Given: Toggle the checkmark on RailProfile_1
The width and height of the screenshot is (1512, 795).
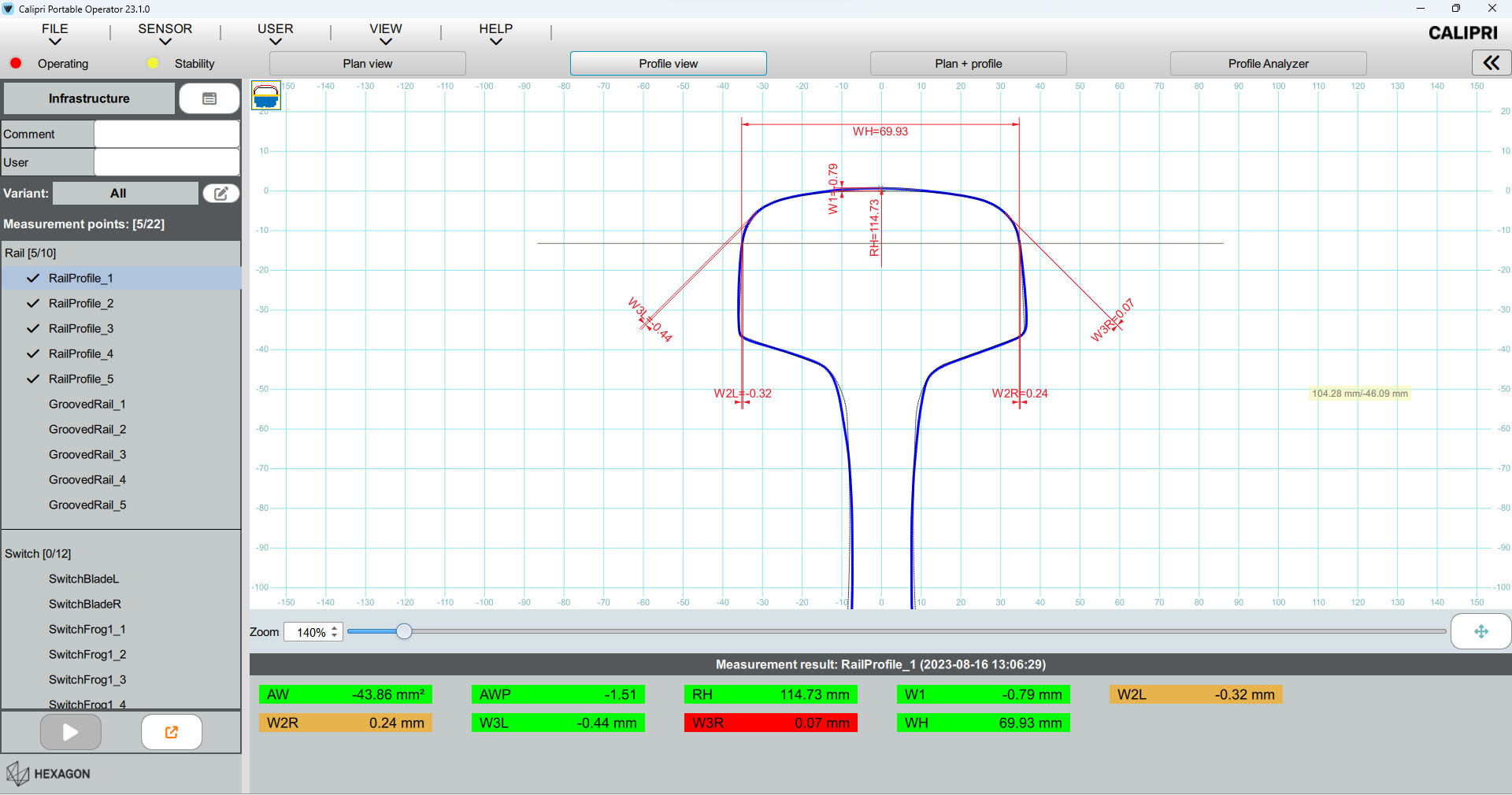Looking at the screenshot, I should 33,278.
